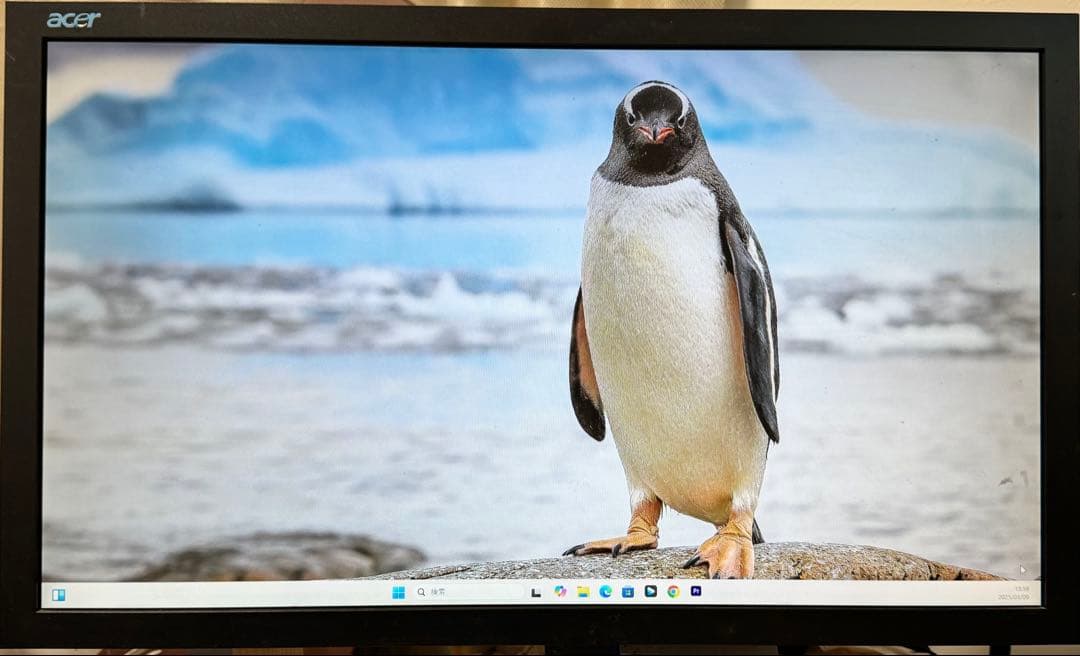
Task: Open the Microsoft Store
Action: [630, 592]
